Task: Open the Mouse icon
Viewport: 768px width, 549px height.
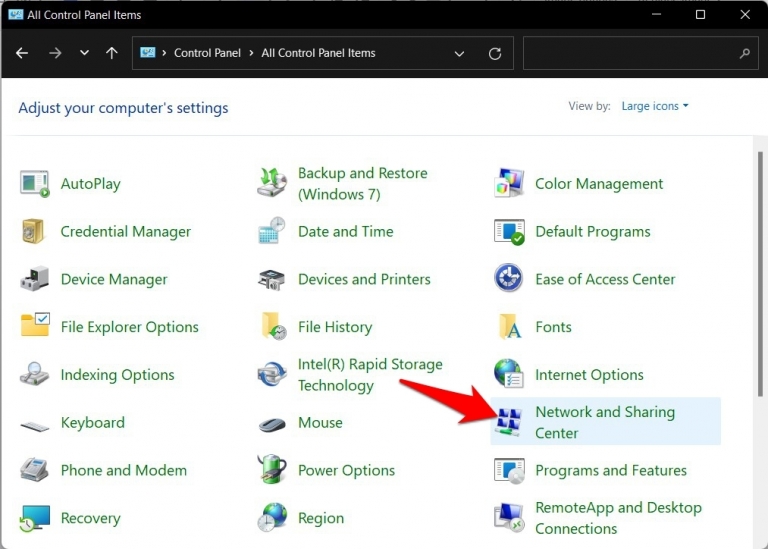Action: (272, 424)
